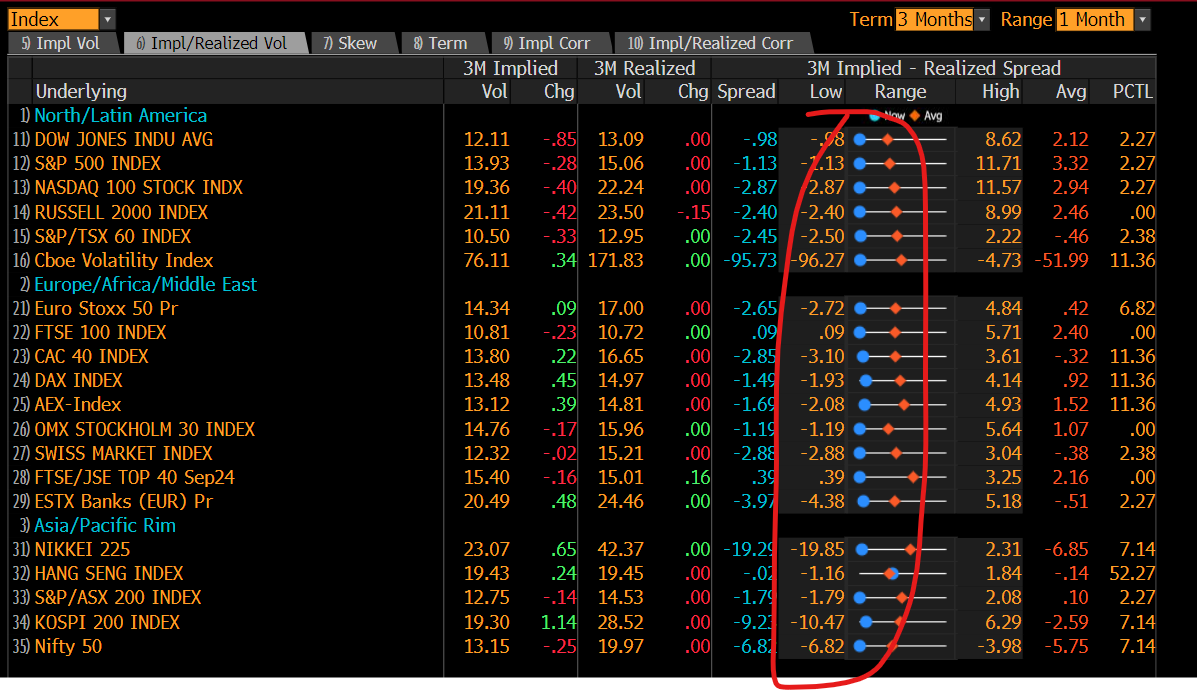Click the 3M Realized Vol column header

pyautogui.click(x=628, y=92)
